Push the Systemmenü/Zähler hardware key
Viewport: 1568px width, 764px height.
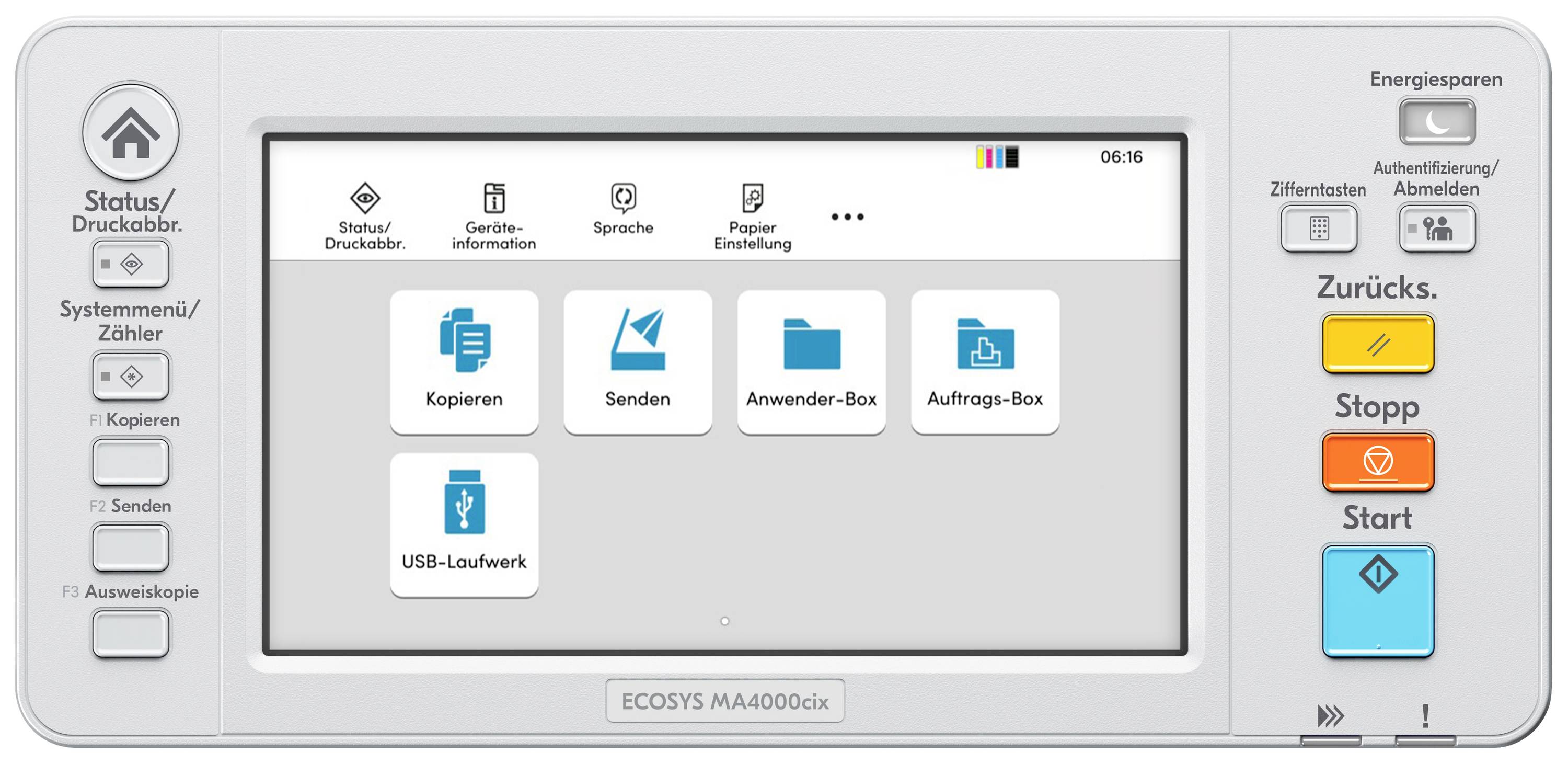tap(131, 376)
